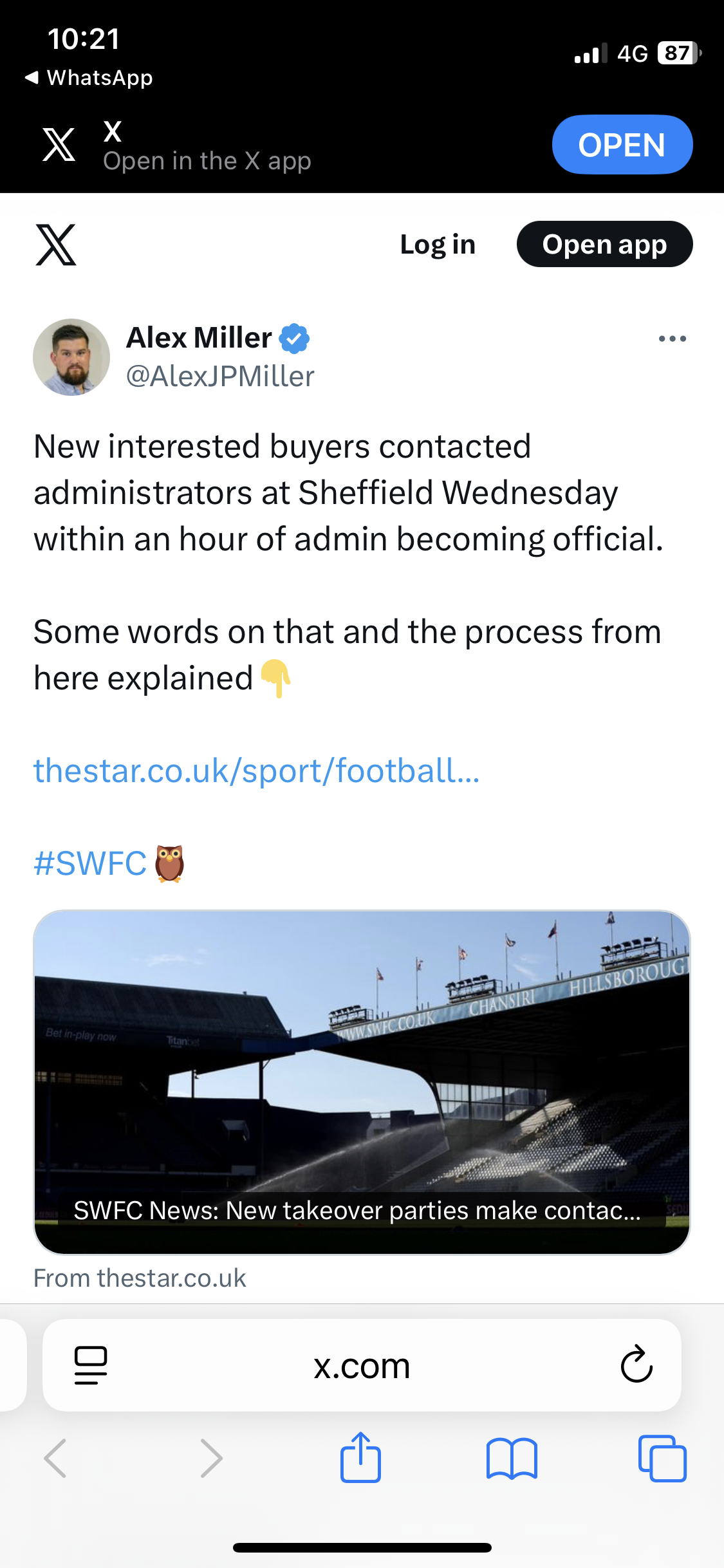Open the thestar.co.uk article link
Viewport: 724px width, 1568px height.
point(256,770)
